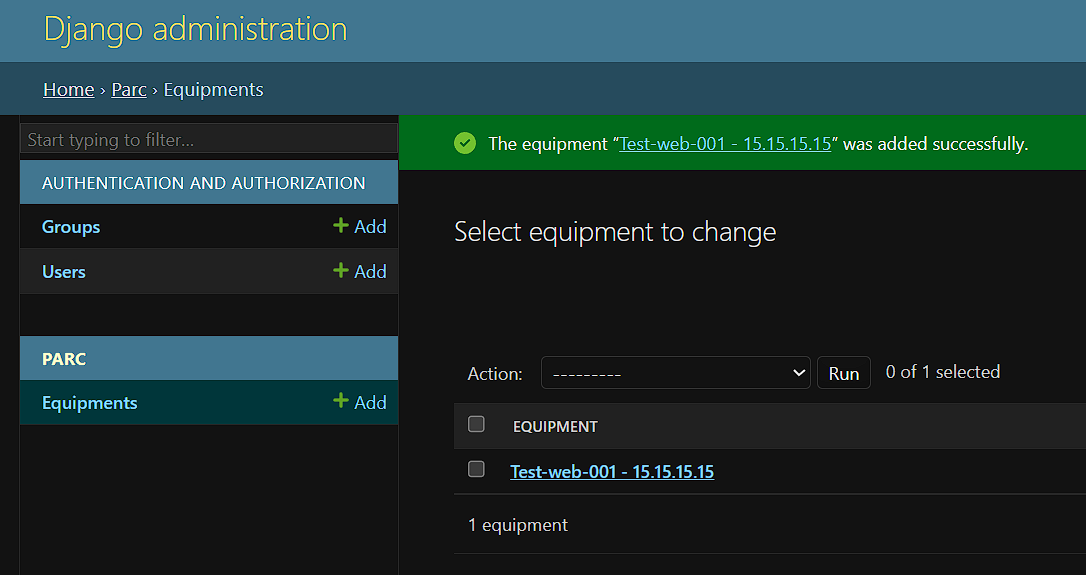
Task: Open Test-web-001 - 15.15.15.15 in the table
Action: (x=612, y=472)
